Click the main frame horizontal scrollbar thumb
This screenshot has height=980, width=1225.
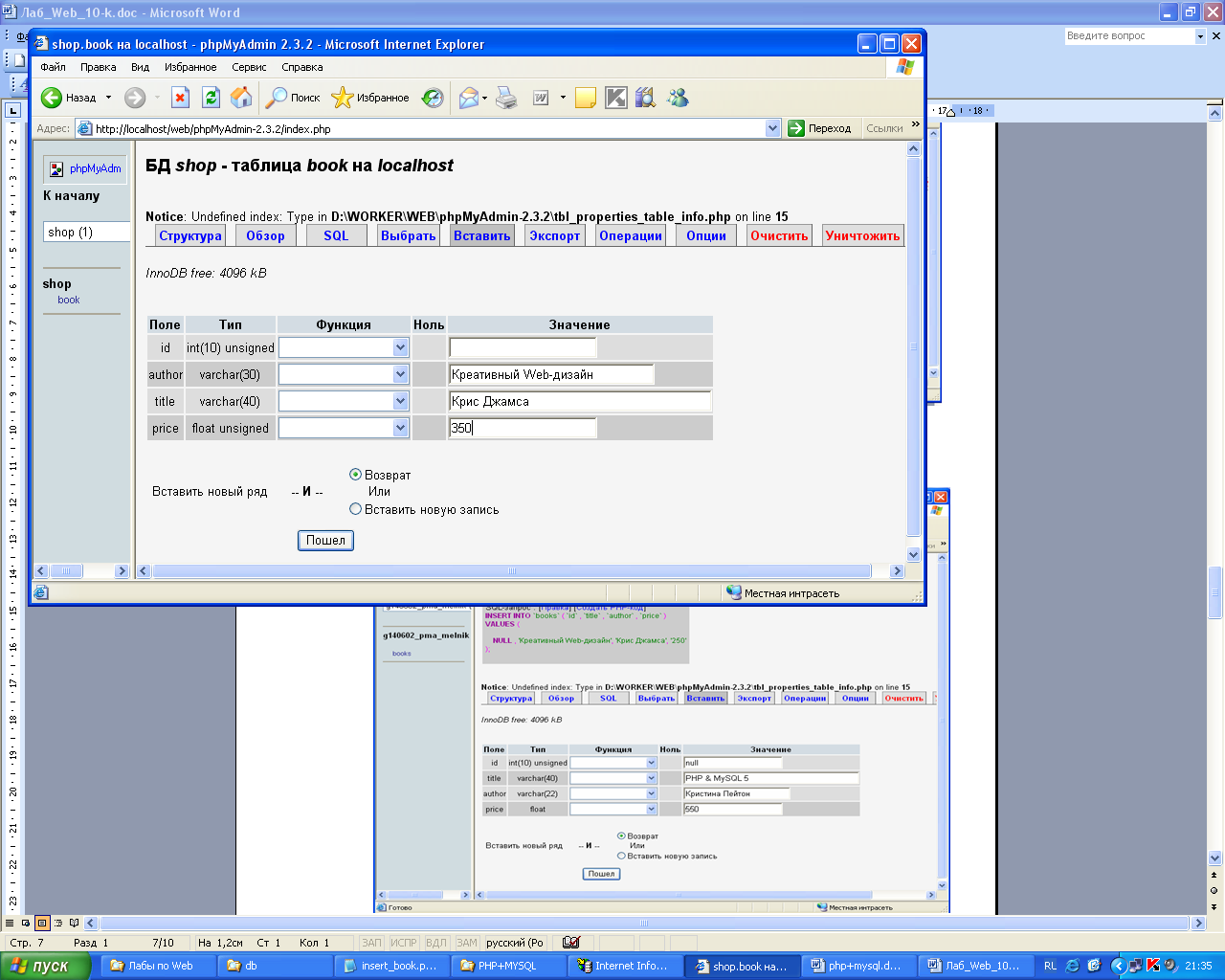512,571
